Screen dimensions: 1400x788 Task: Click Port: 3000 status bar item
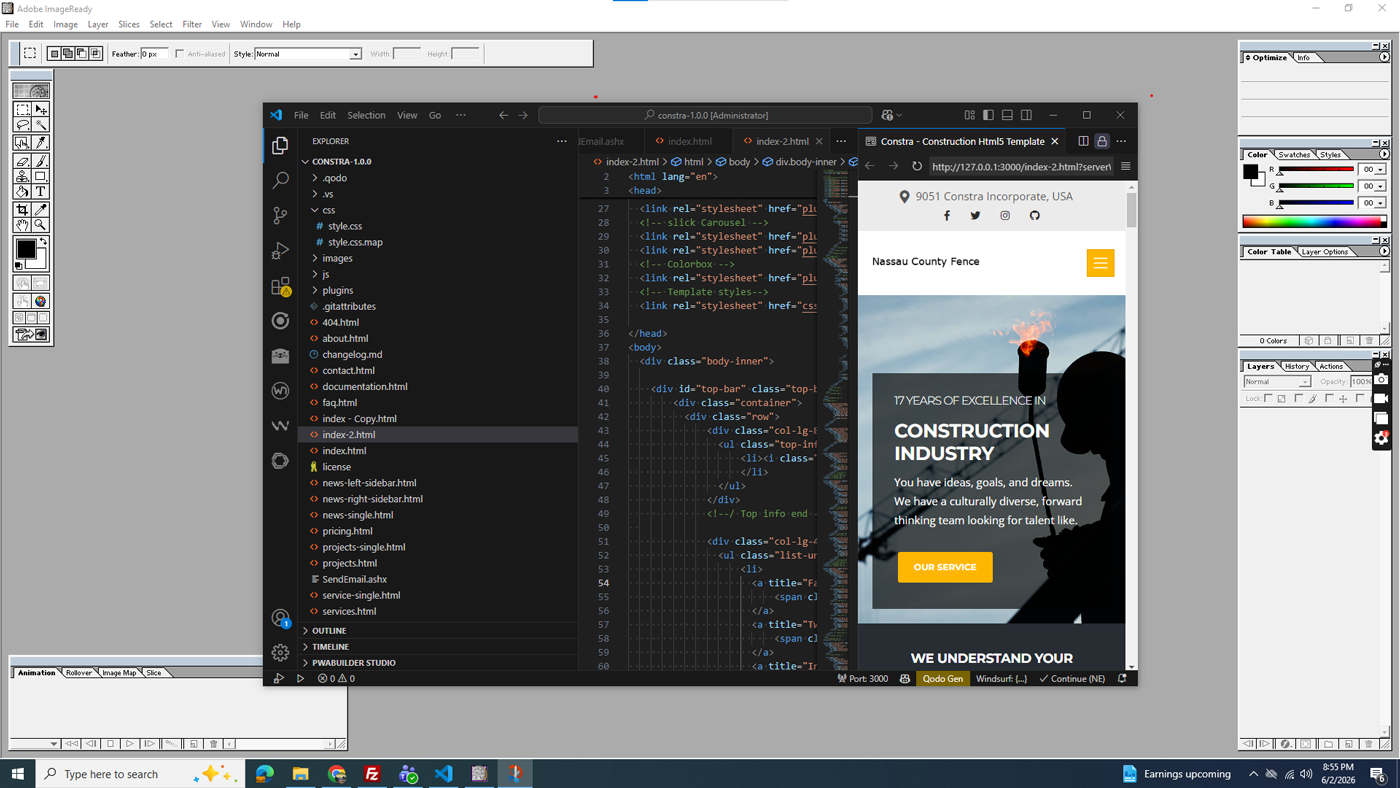tap(862, 679)
